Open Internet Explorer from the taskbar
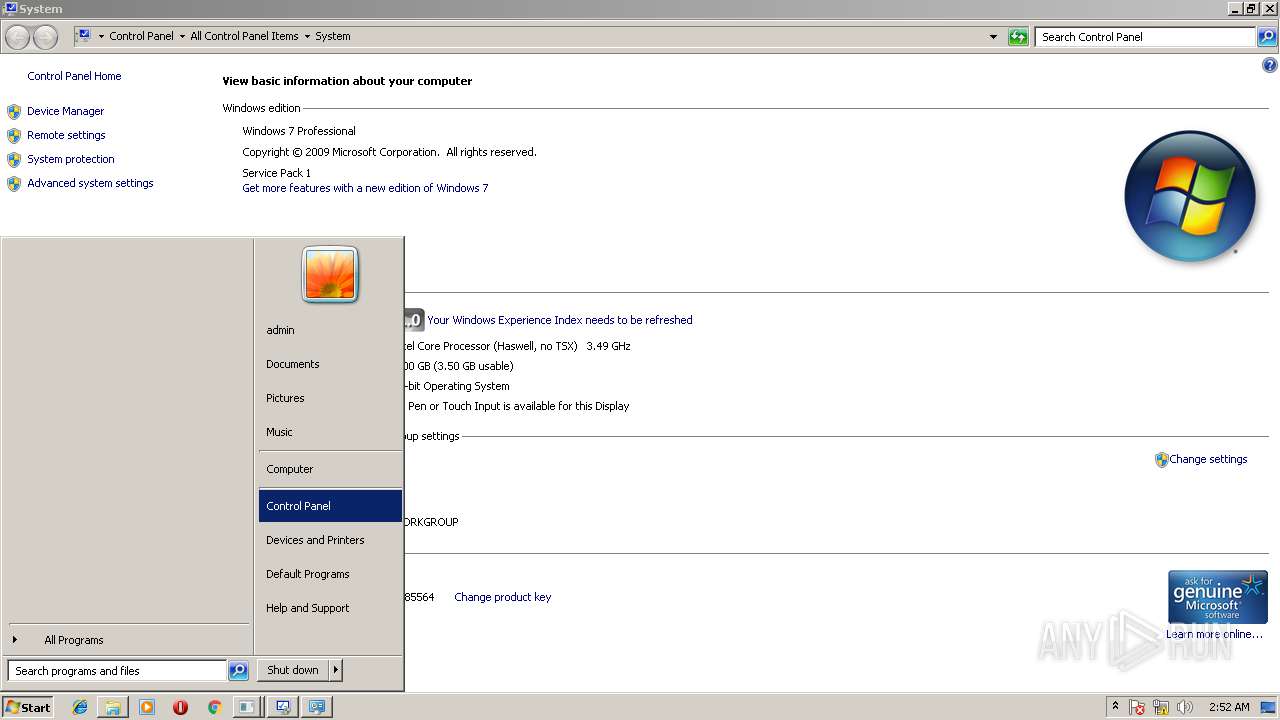Viewport: 1280px width, 720px height. tap(80, 707)
